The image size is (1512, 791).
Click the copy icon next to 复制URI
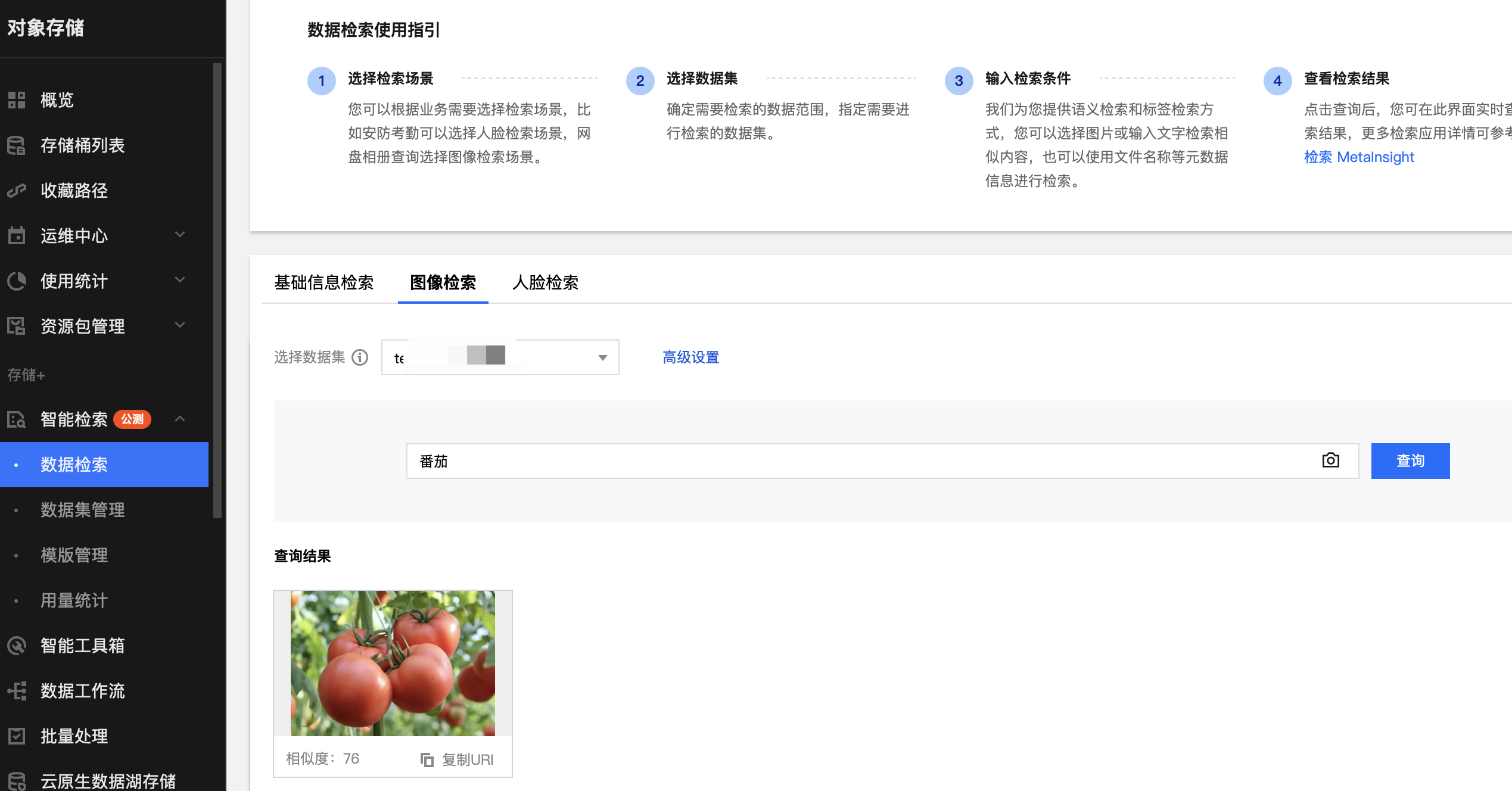(427, 759)
